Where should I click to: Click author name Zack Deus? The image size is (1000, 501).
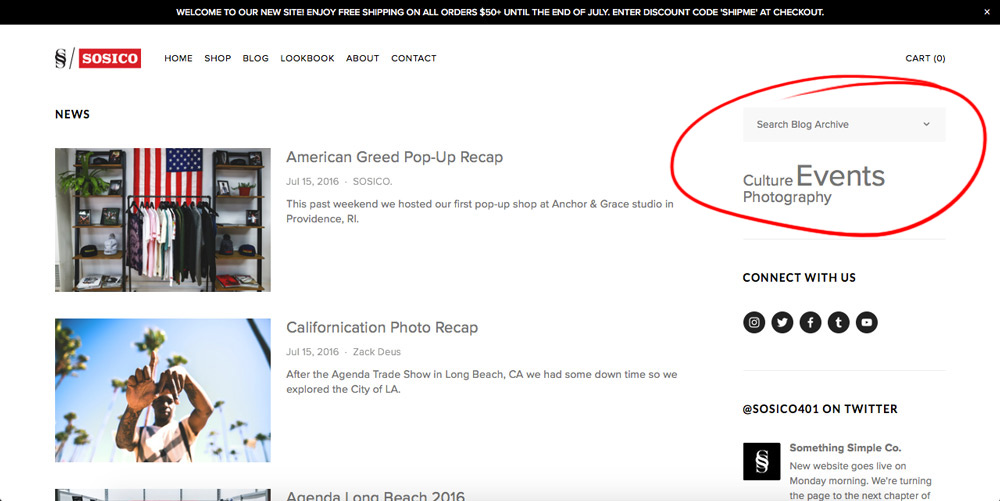376,352
